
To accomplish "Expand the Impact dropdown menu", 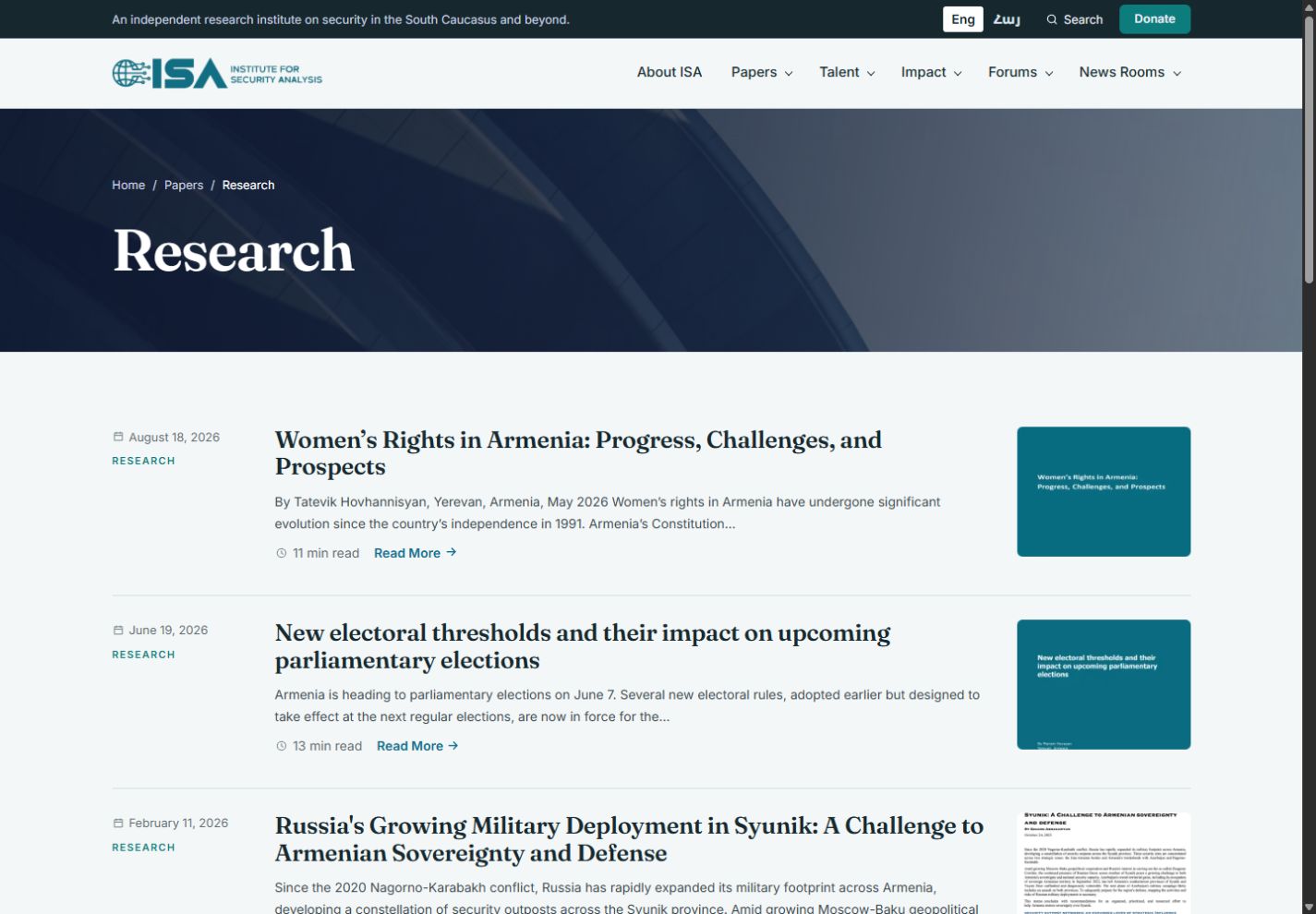I will click(931, 72).
